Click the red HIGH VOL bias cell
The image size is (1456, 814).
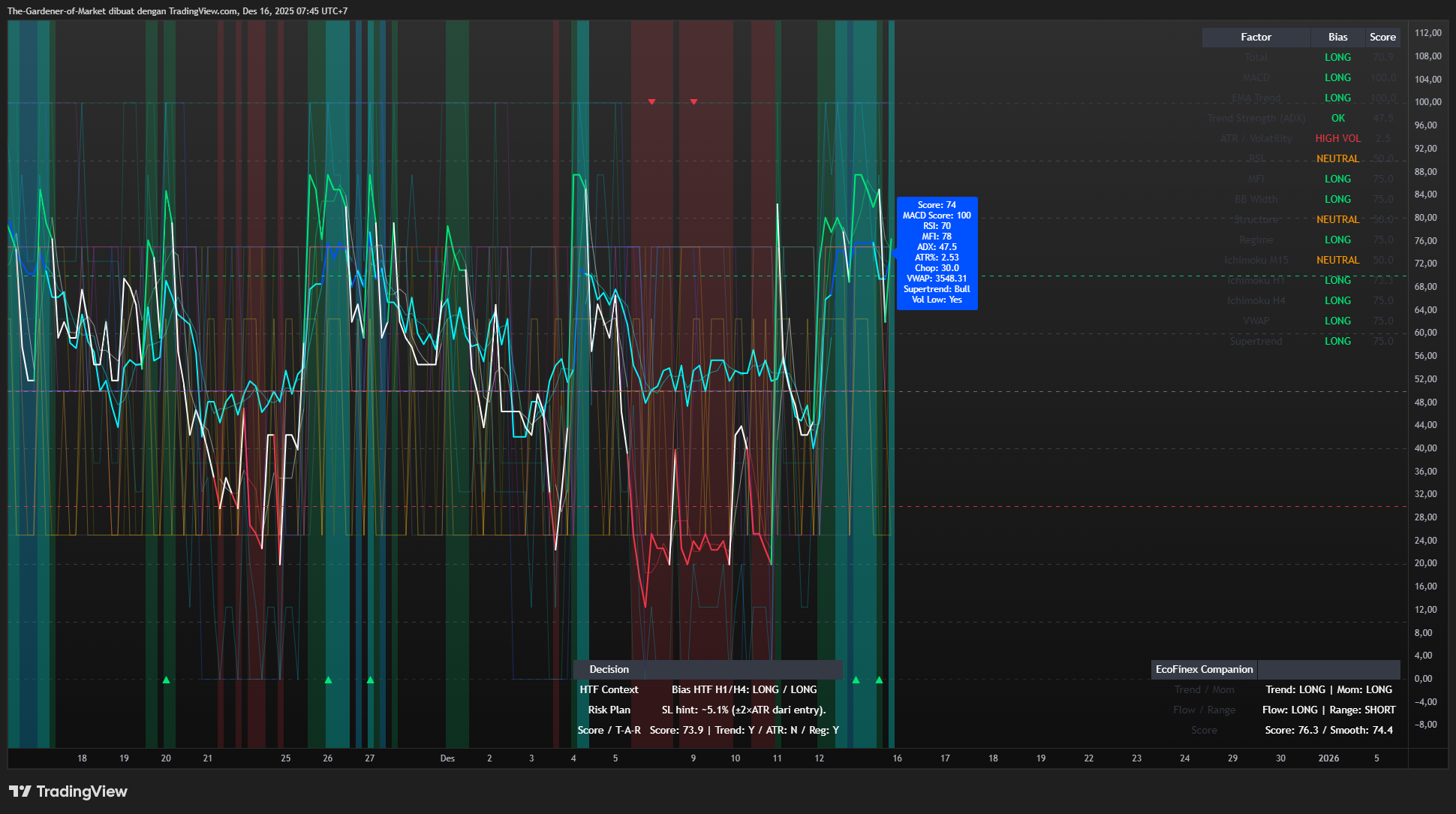tap(1337, 138)
